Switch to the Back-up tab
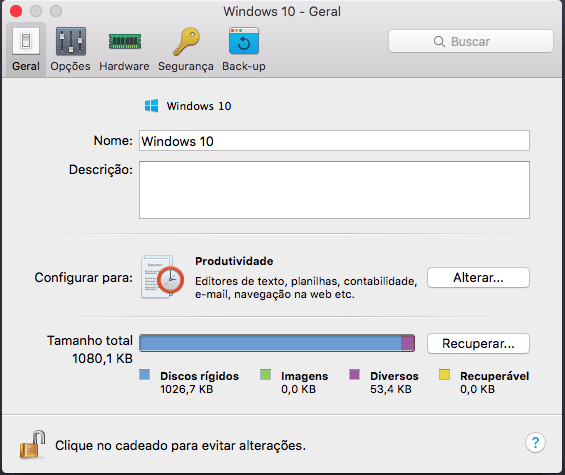Image resolution: width=565 pixels, height=475 pixels. (244, 50)
